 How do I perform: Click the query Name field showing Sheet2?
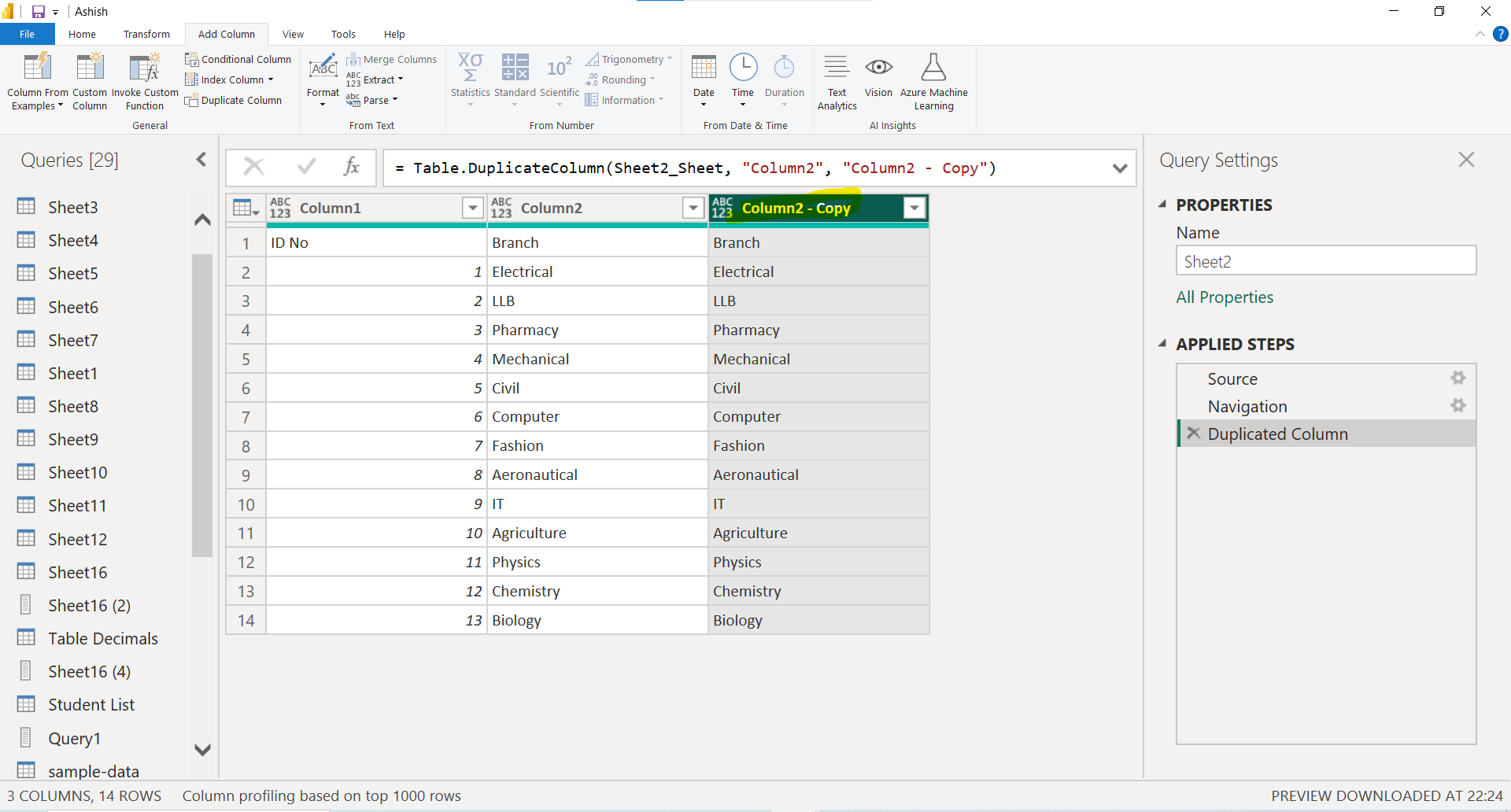point(1325,260)
